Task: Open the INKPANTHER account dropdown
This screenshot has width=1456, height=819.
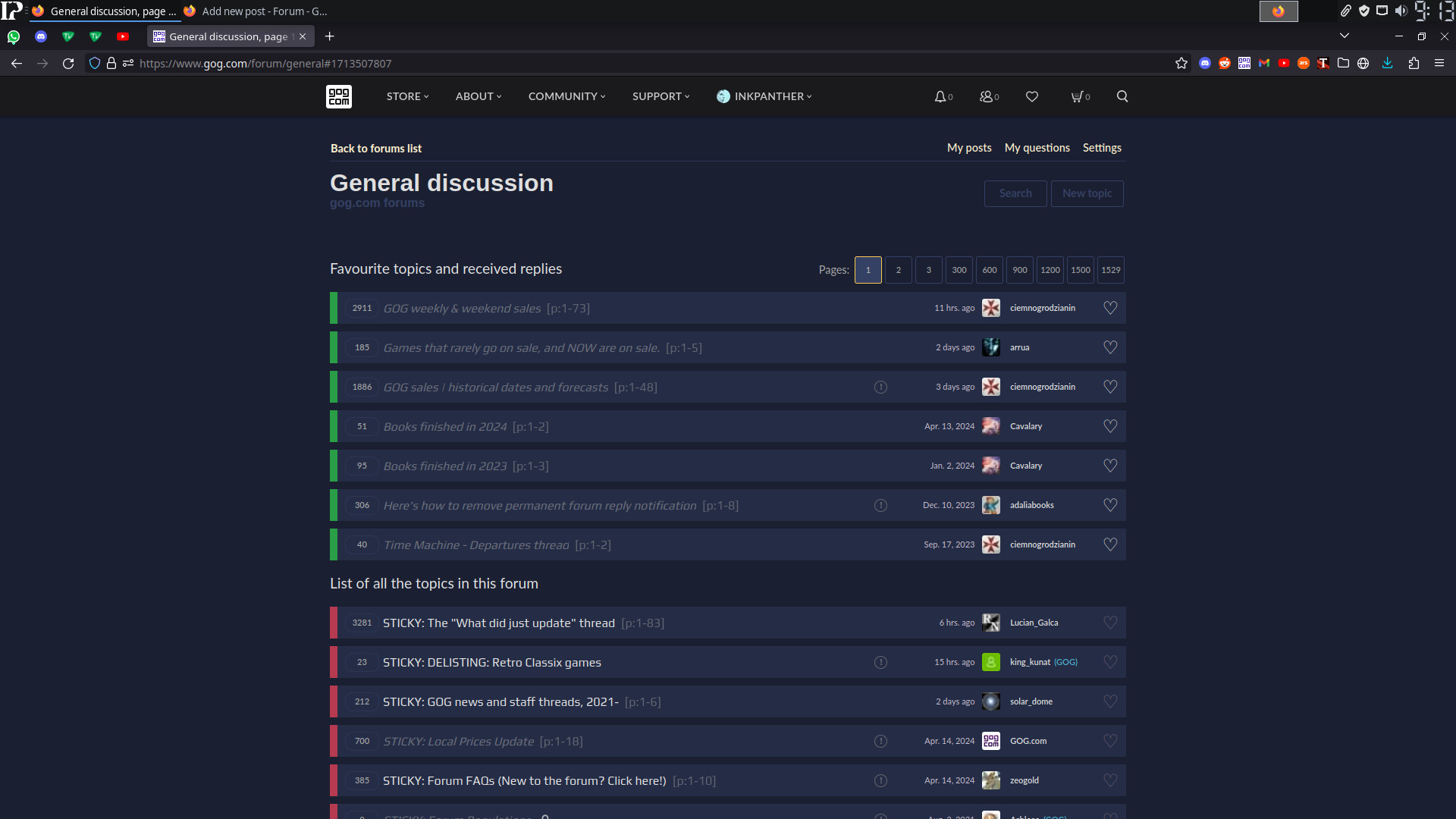Action: point(764,96)
